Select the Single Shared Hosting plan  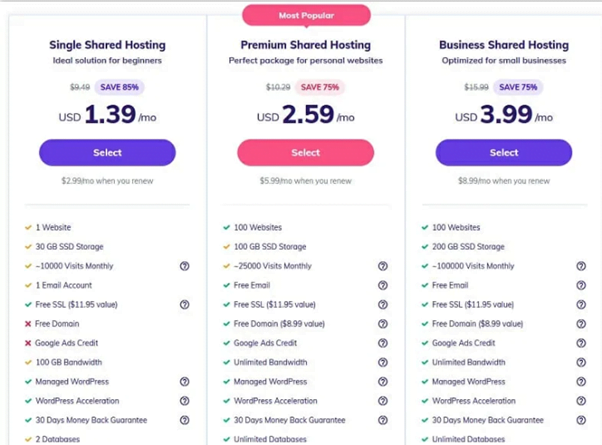click(108, 152)
